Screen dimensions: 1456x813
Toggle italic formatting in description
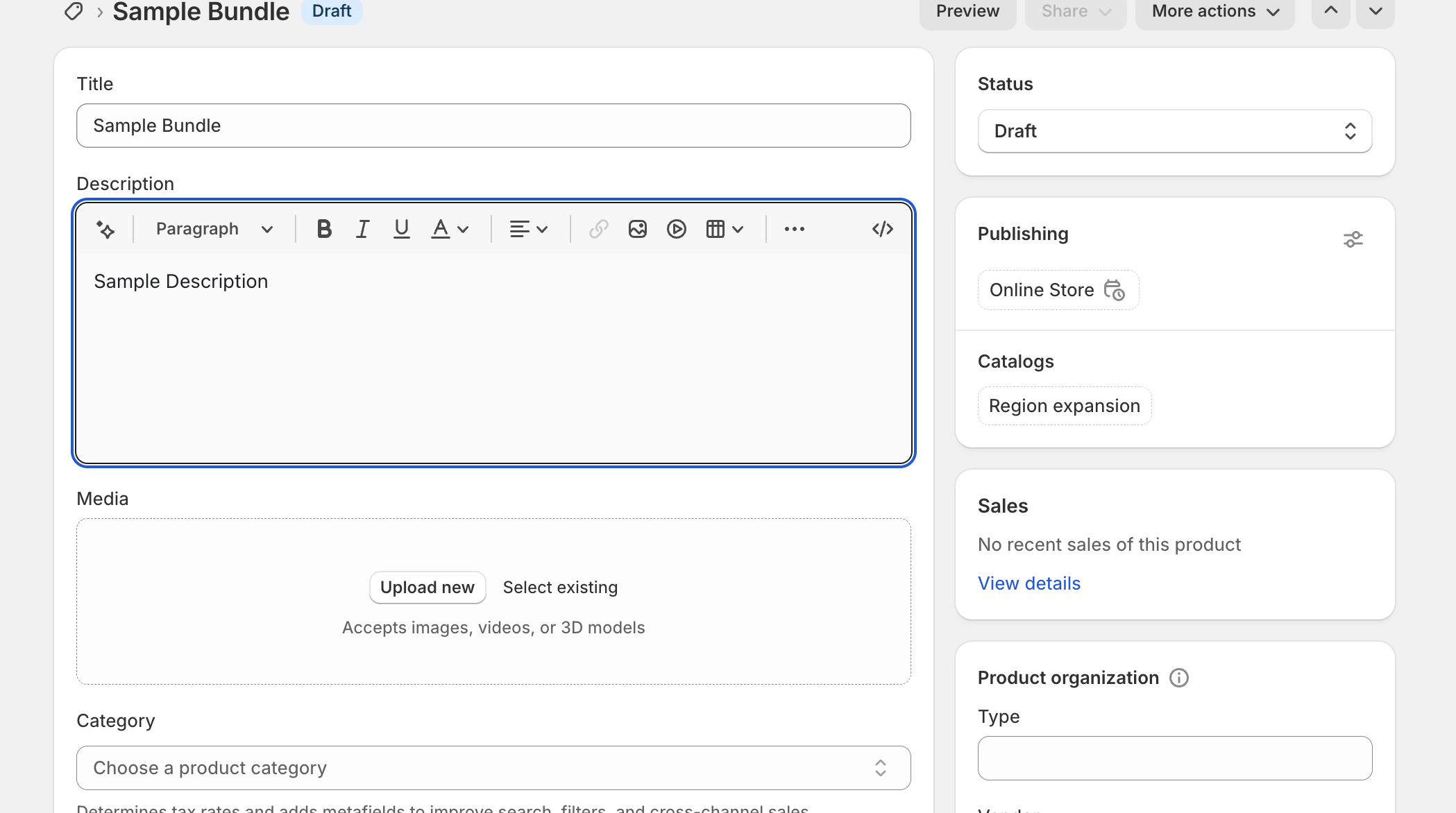coord(362,229)
